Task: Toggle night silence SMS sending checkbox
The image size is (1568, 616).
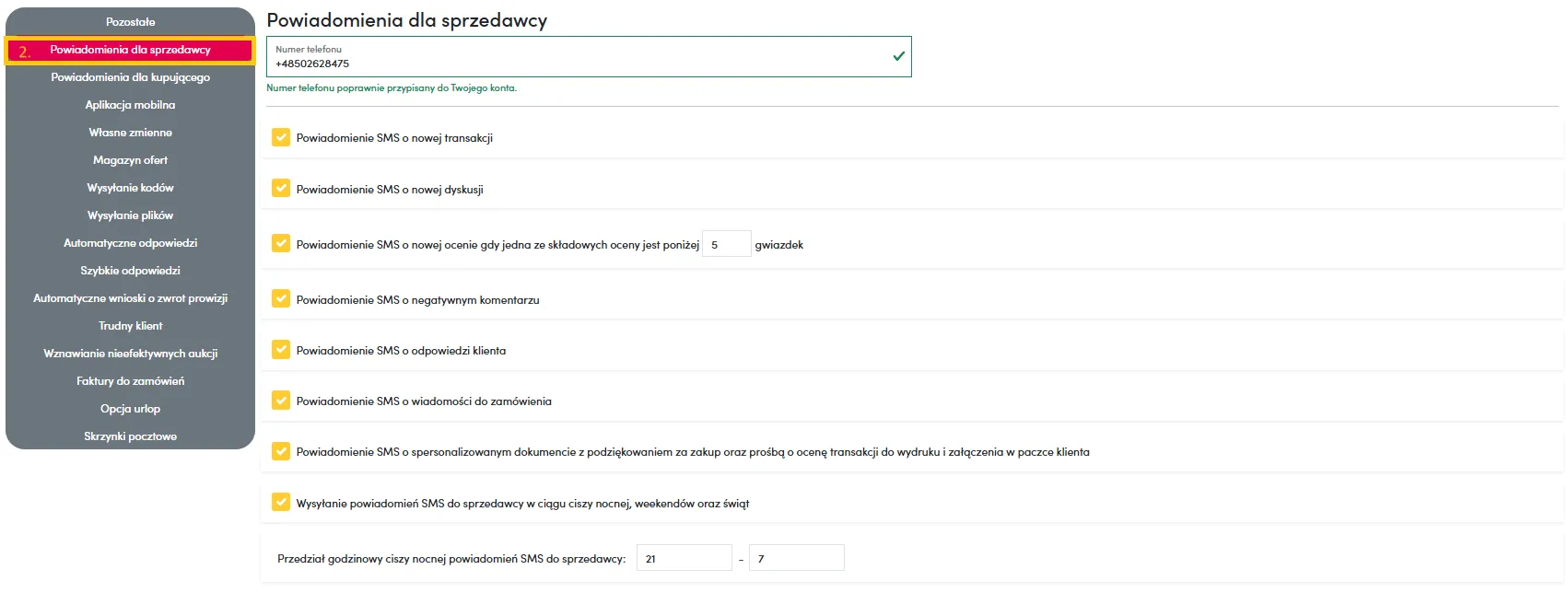Action: pyautogui.click(x=281, y=503)
